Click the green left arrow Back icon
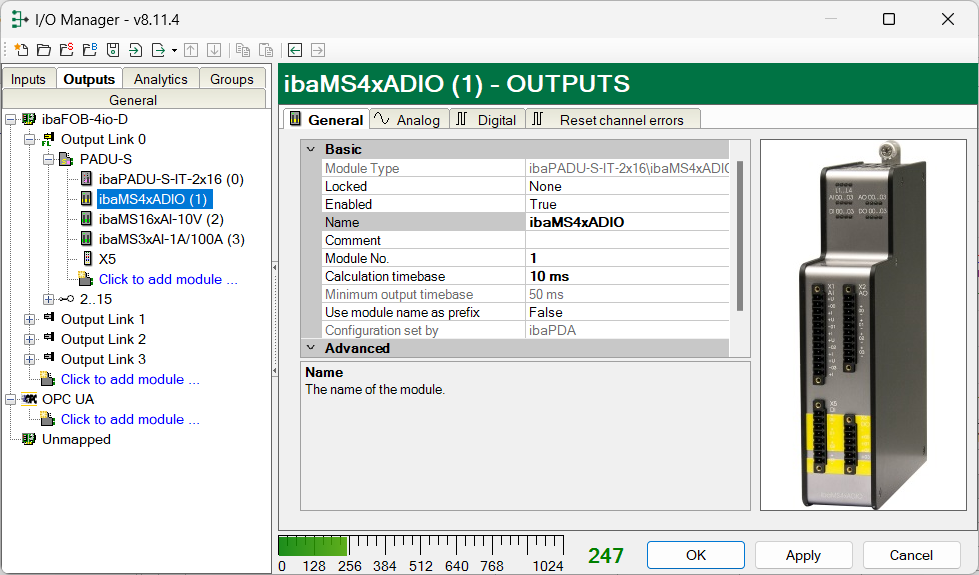 pos(295,50)
